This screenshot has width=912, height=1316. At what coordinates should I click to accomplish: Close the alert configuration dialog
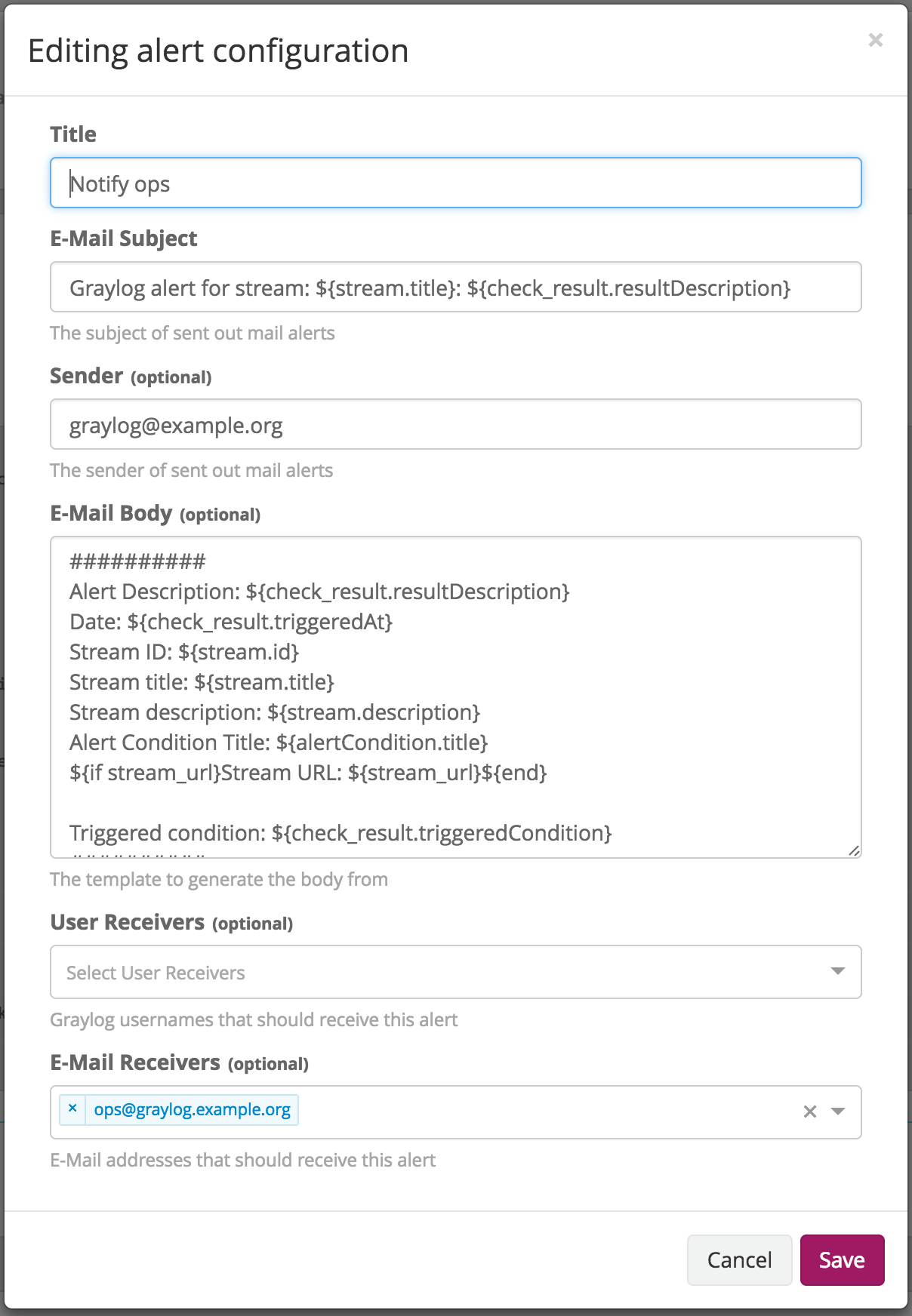tap(875, 40)
